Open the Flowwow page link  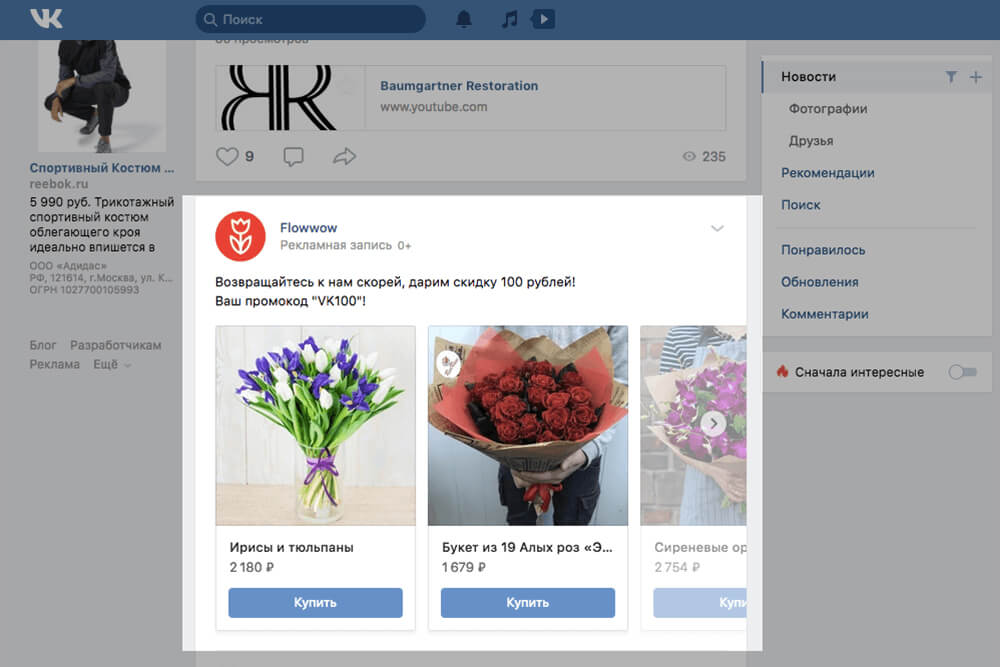pos(308,228)
